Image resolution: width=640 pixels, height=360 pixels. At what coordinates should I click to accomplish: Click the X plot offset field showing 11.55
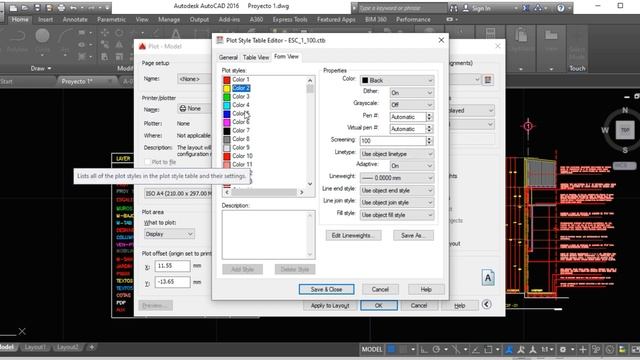pos(172,266)
